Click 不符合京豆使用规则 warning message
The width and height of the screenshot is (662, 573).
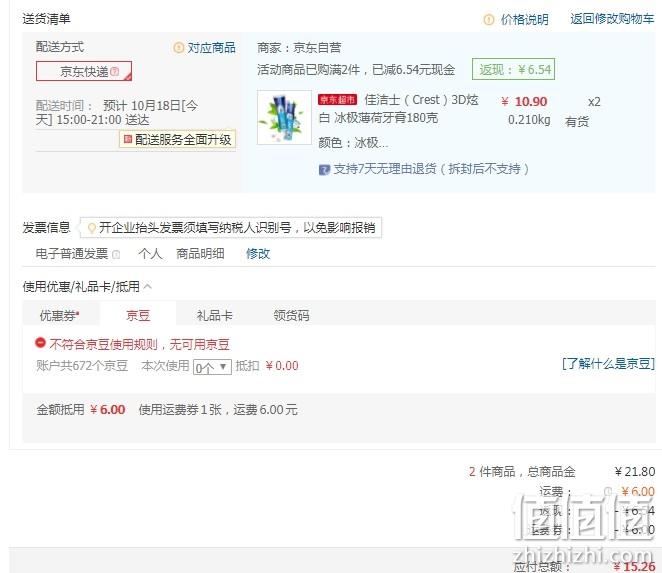139,345
